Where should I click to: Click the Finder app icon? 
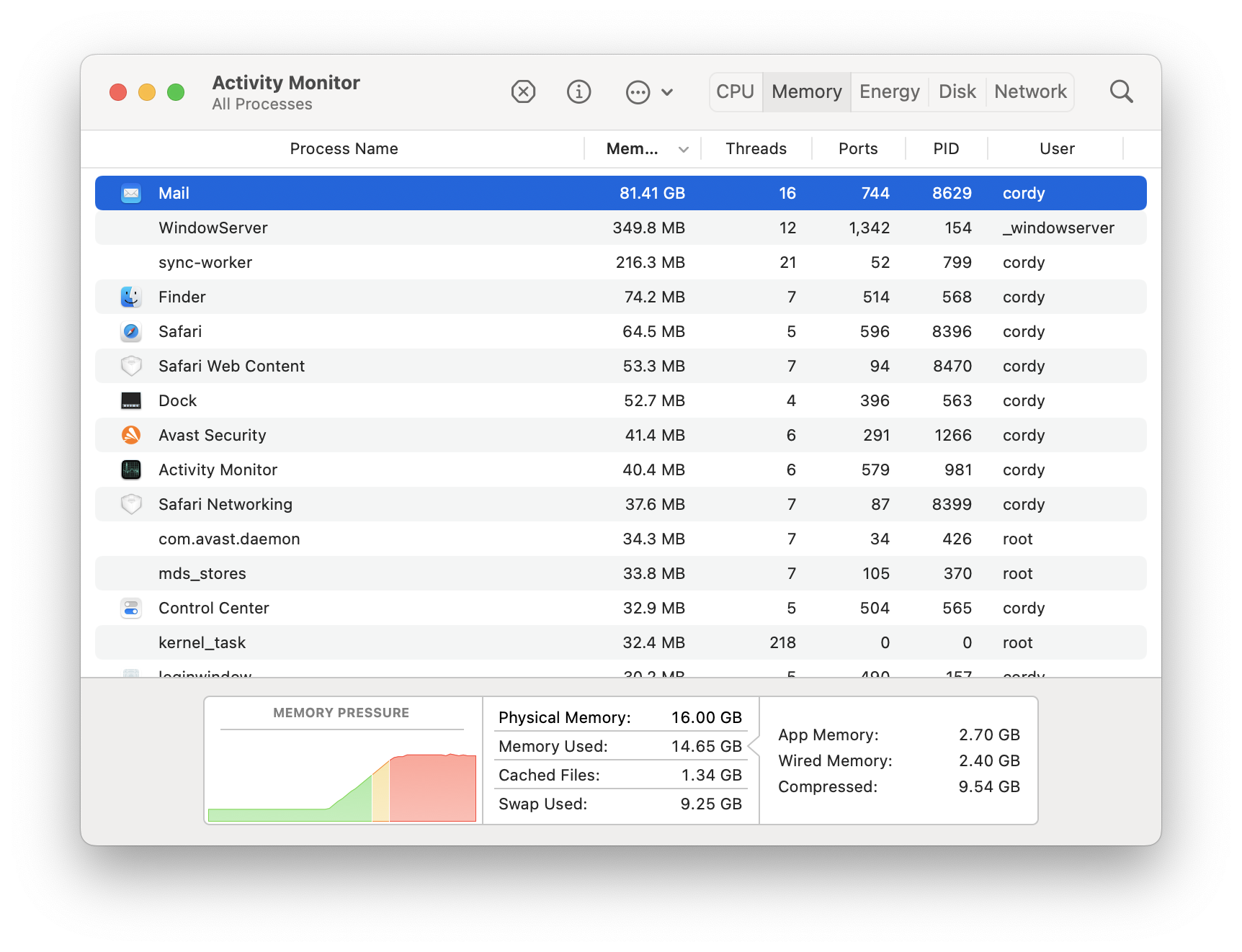[x=131, y=297]
